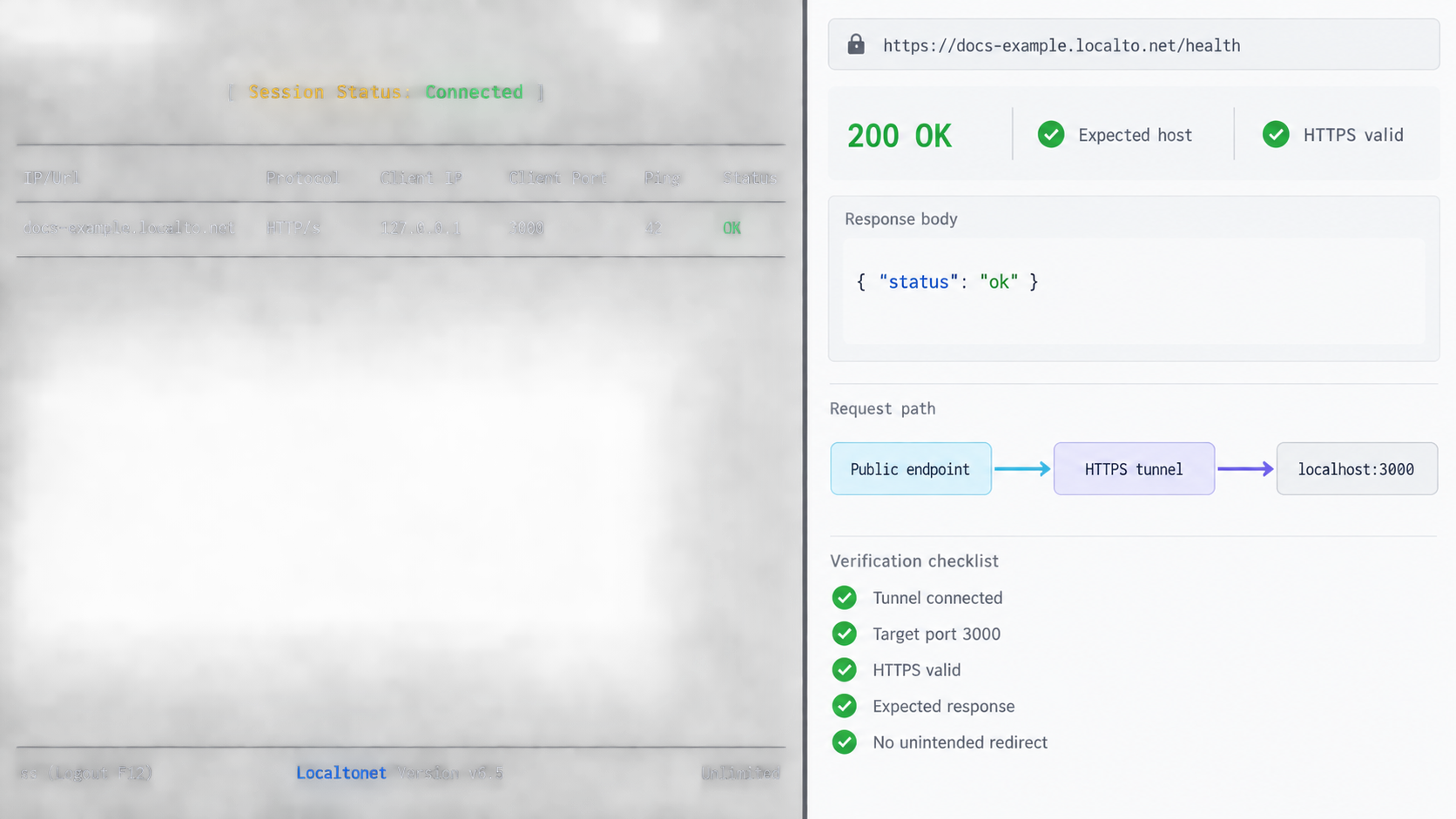Click the green OK status in the terminal table

click(731, 228)
